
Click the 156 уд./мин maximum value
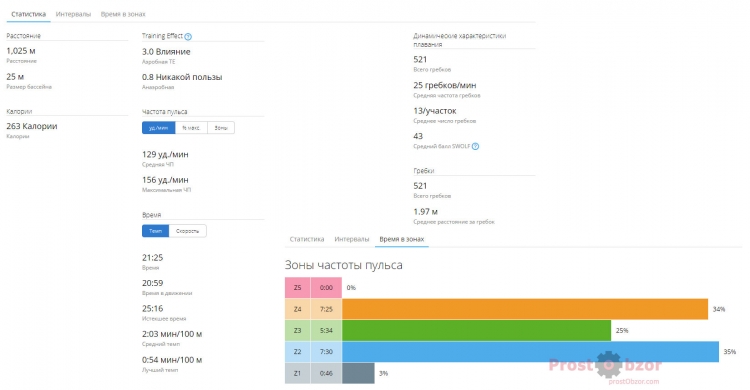pyautogui.click(x=165, y=180)
